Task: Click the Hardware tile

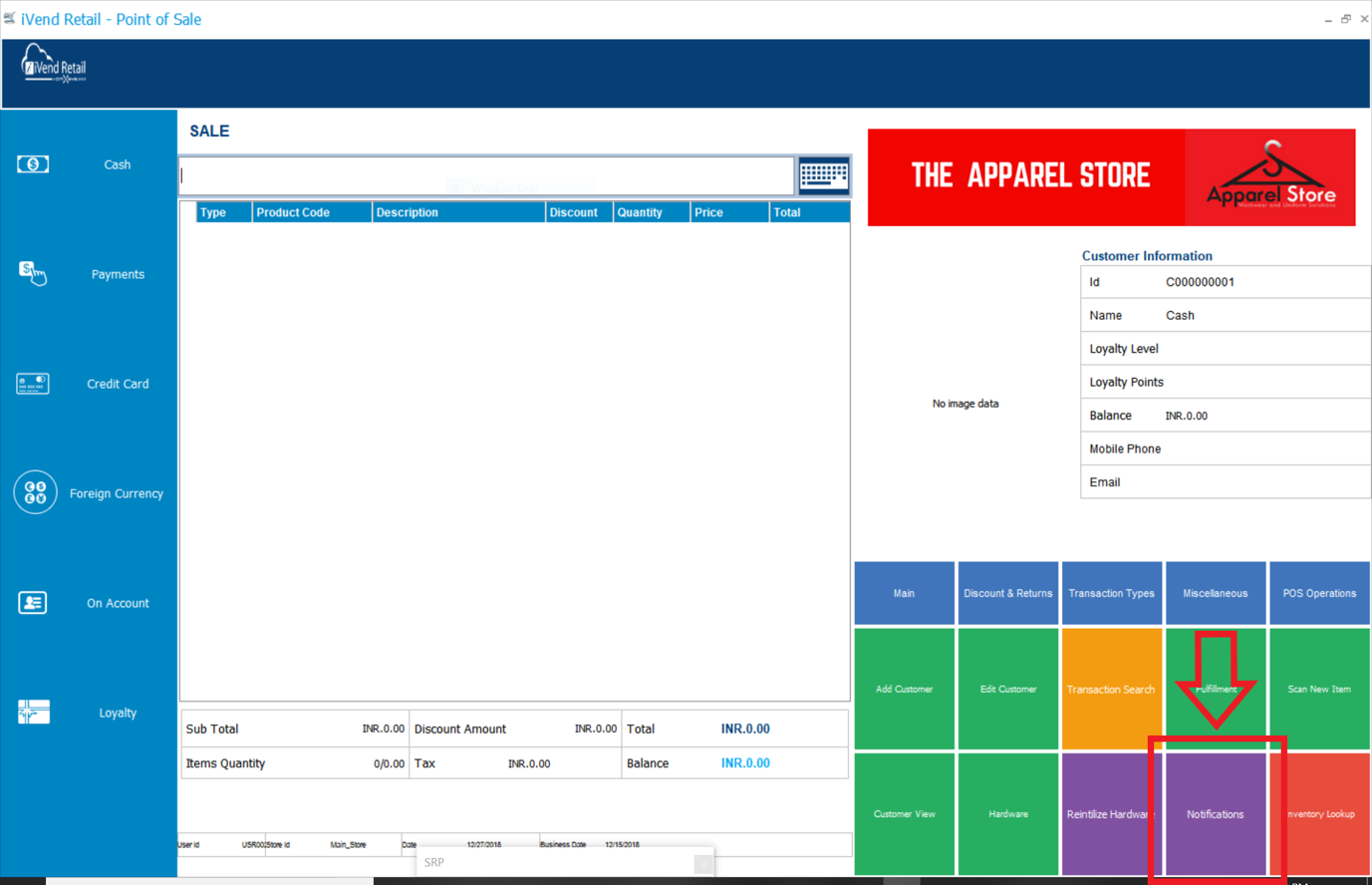Action: coord(1007,814)
